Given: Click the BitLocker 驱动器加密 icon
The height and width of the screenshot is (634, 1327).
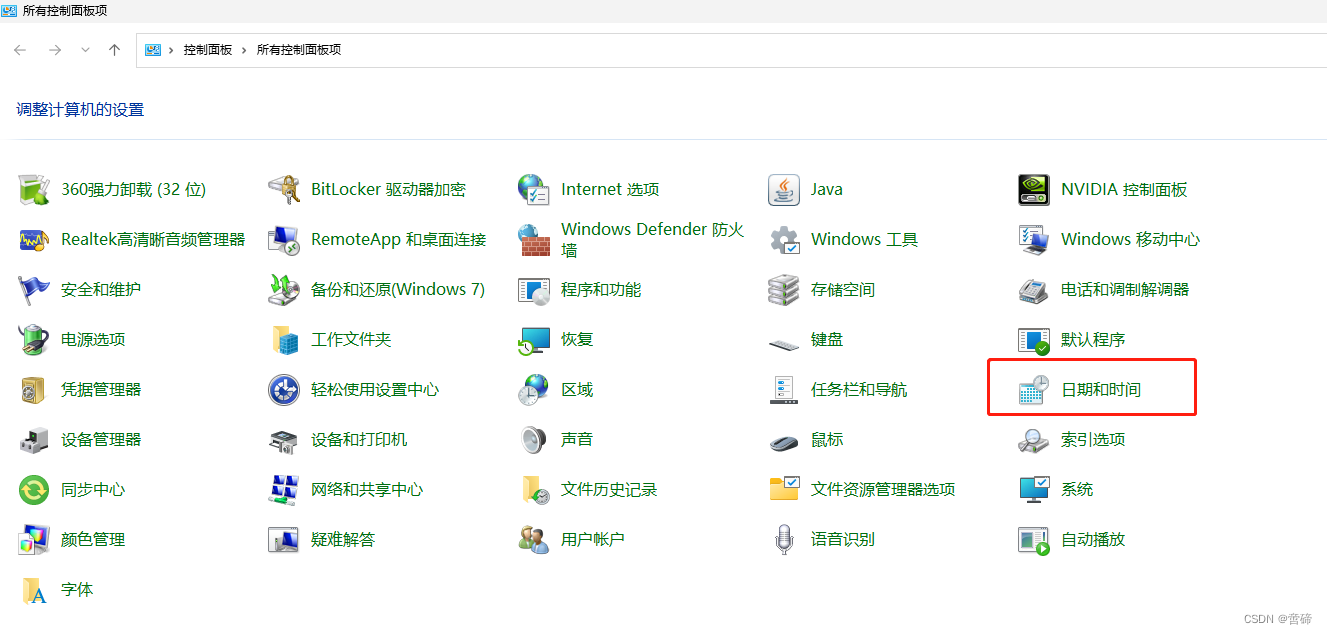Looking at the screenshot, I should coord(284,189).
